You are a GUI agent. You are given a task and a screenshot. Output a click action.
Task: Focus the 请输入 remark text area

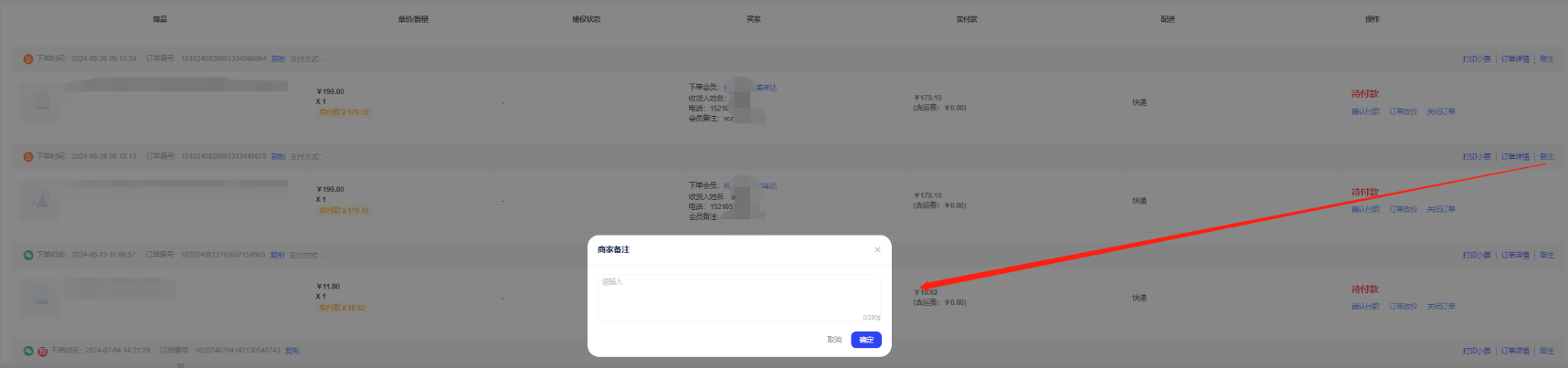click(x=738, y=297)
